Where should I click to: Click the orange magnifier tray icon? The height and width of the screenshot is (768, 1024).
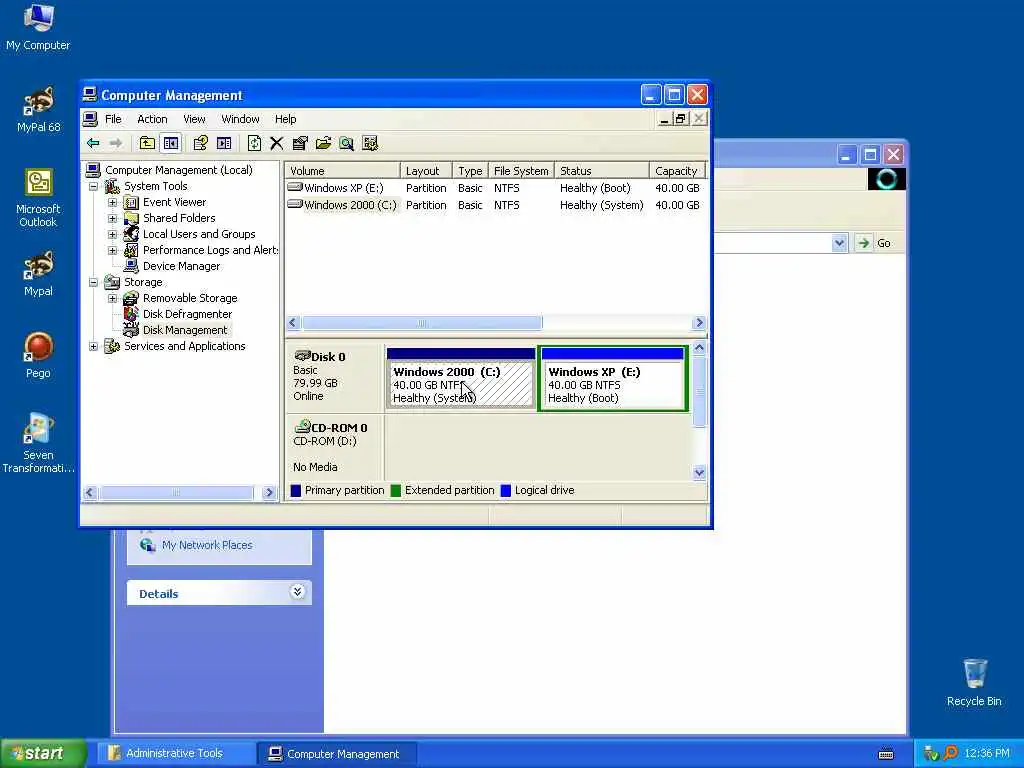pyautogui.click(x=951, y=753)
